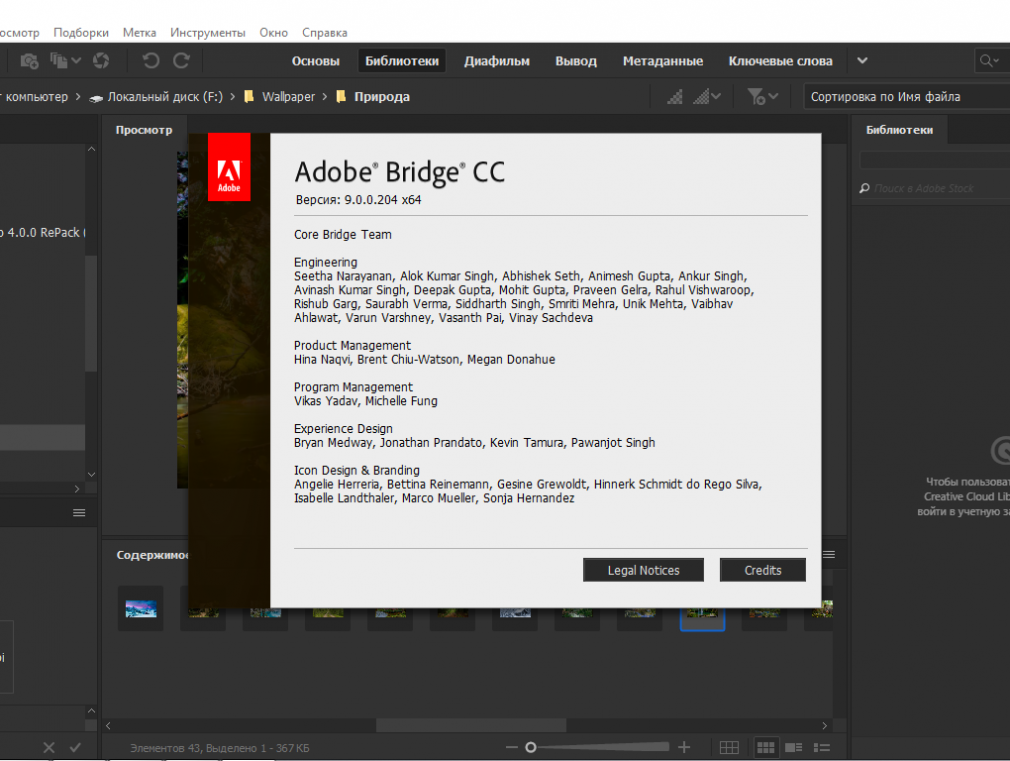Rotate 90° clockwise icon

pyautogui.click(x=182, y=61)
